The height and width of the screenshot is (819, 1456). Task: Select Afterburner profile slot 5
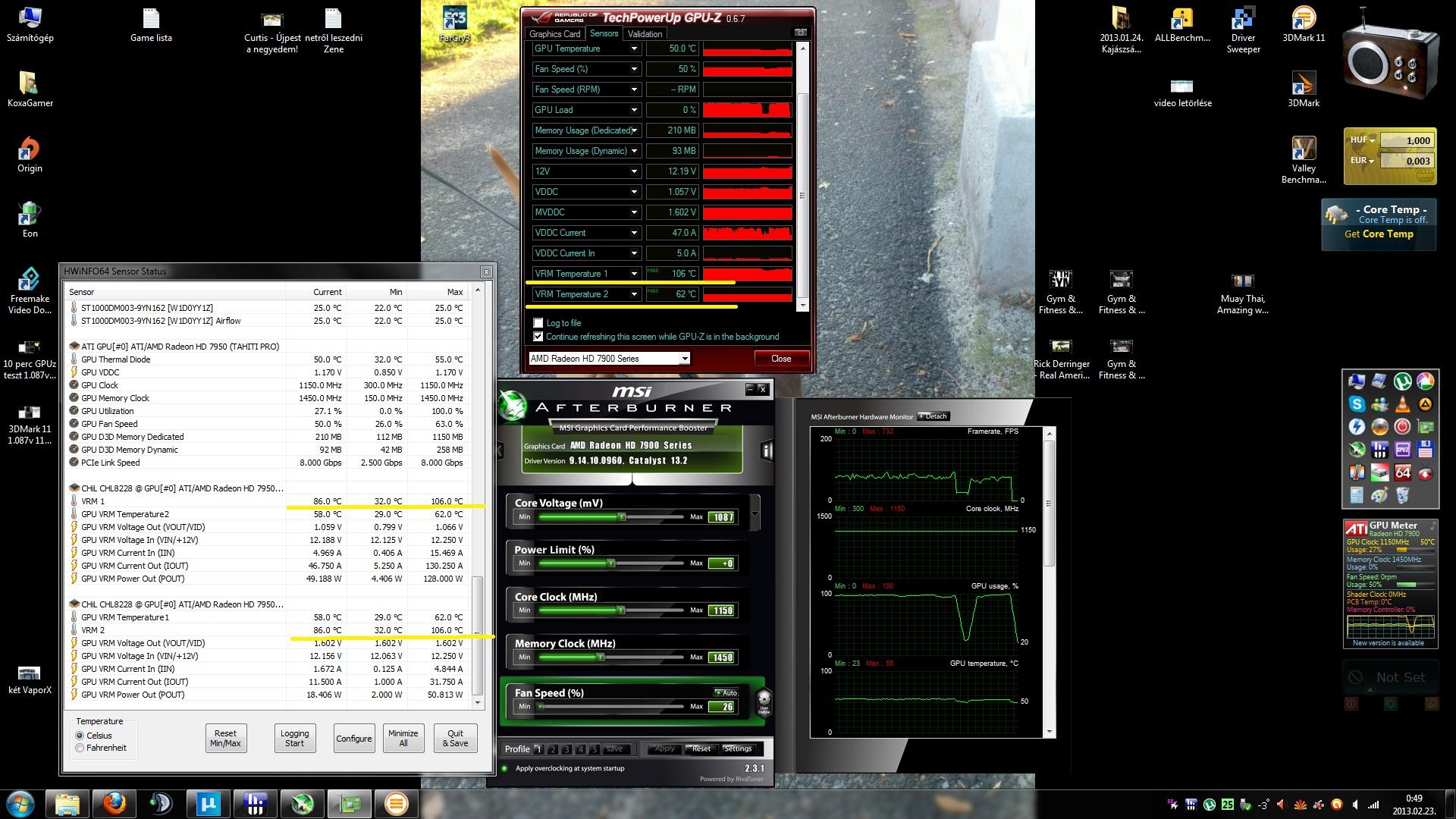pos(595,749)
